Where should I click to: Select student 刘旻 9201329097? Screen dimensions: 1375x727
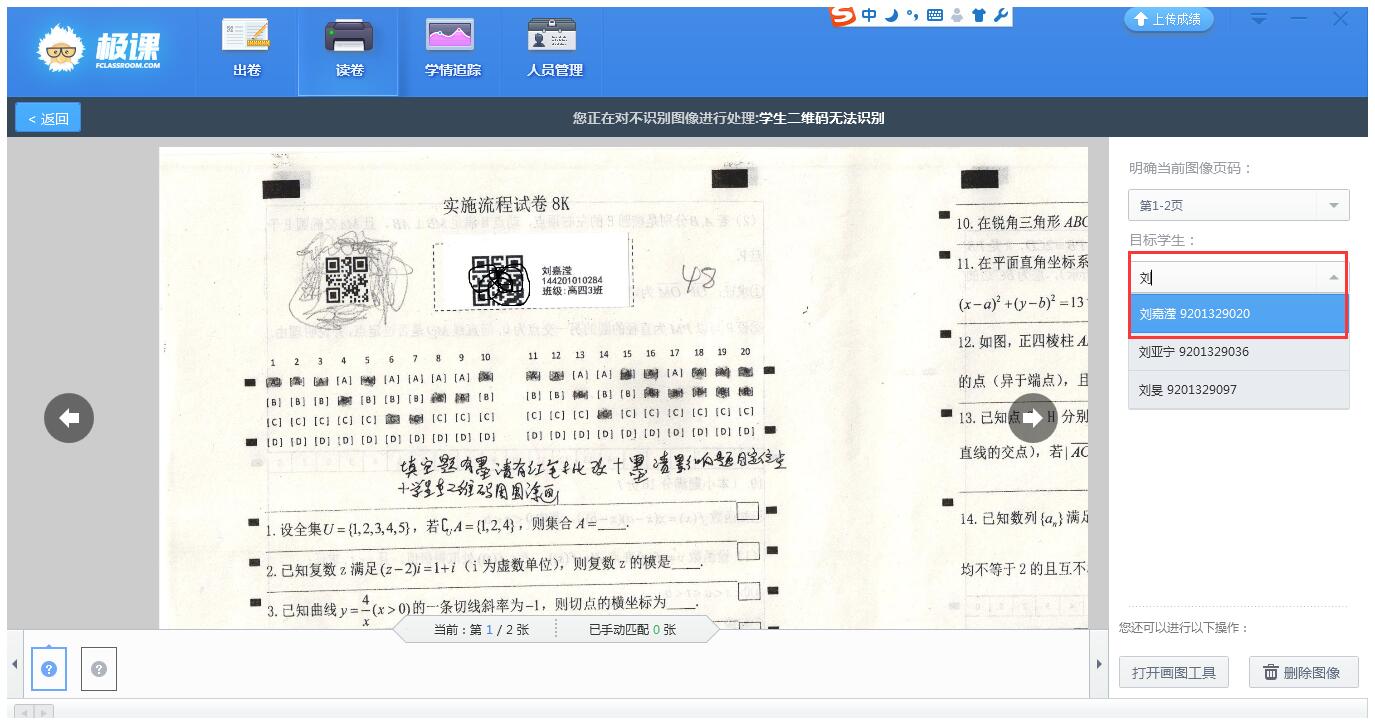(x=1238, y=390)
